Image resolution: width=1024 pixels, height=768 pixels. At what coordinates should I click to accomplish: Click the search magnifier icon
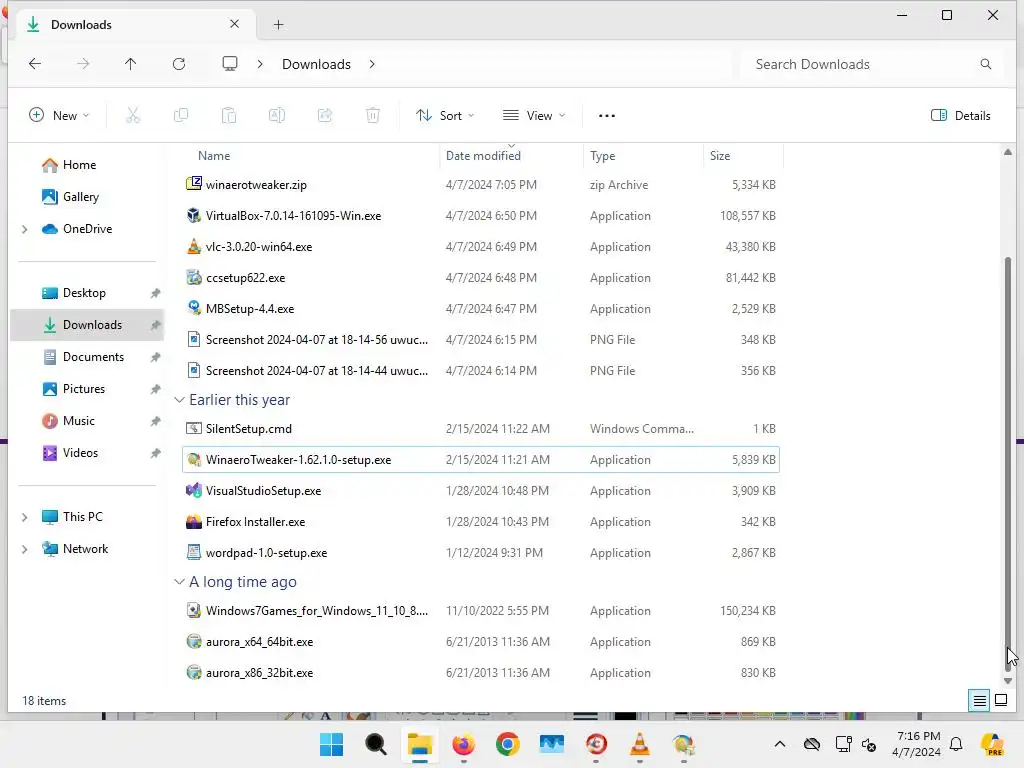(x=985, y=64)
